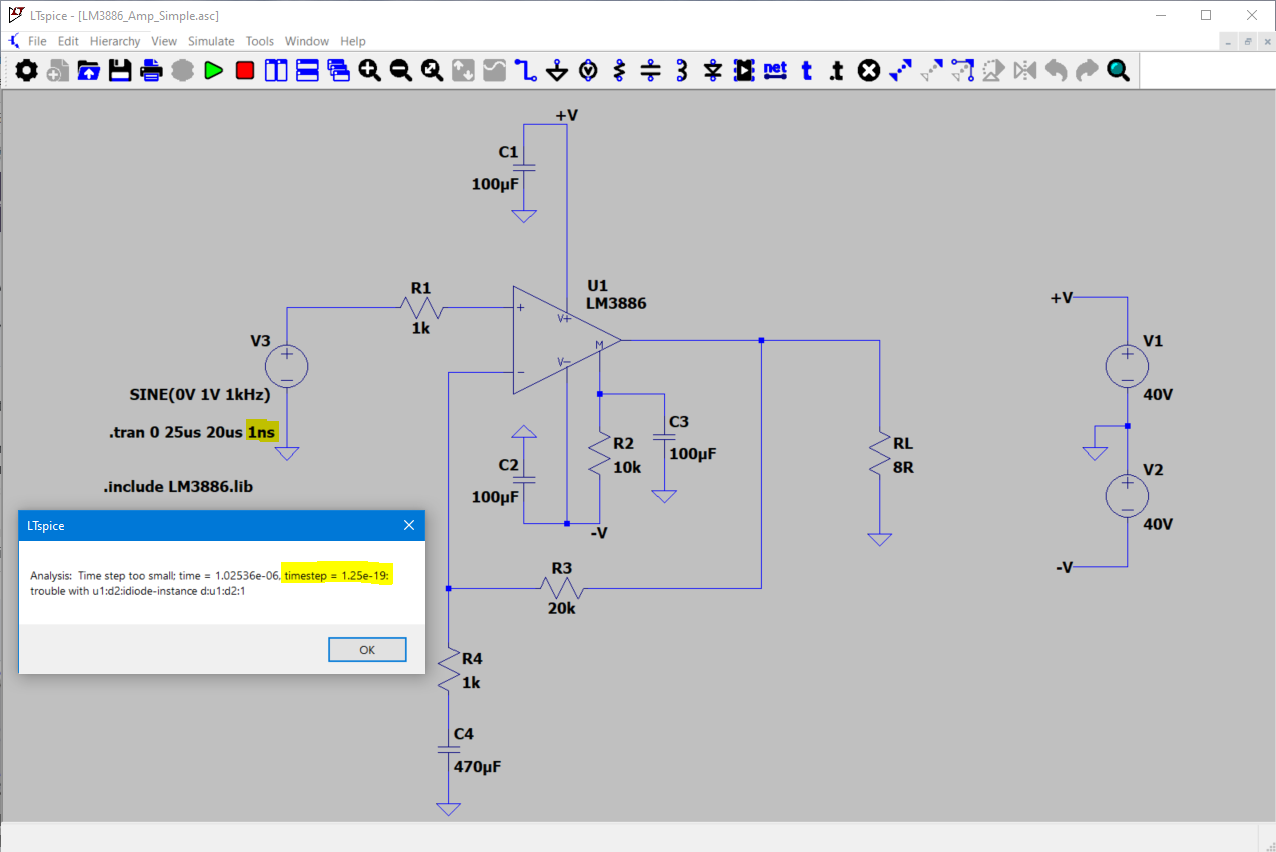Tile windows vertically
Screen dimensions: 1276x852
click(x=276, y=70)
